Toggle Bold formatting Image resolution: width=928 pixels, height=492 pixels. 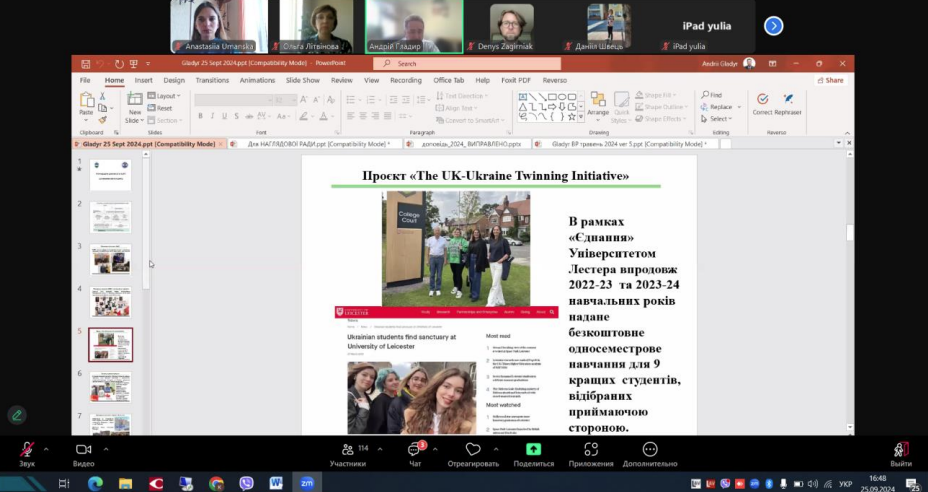[x=200, y=116]
